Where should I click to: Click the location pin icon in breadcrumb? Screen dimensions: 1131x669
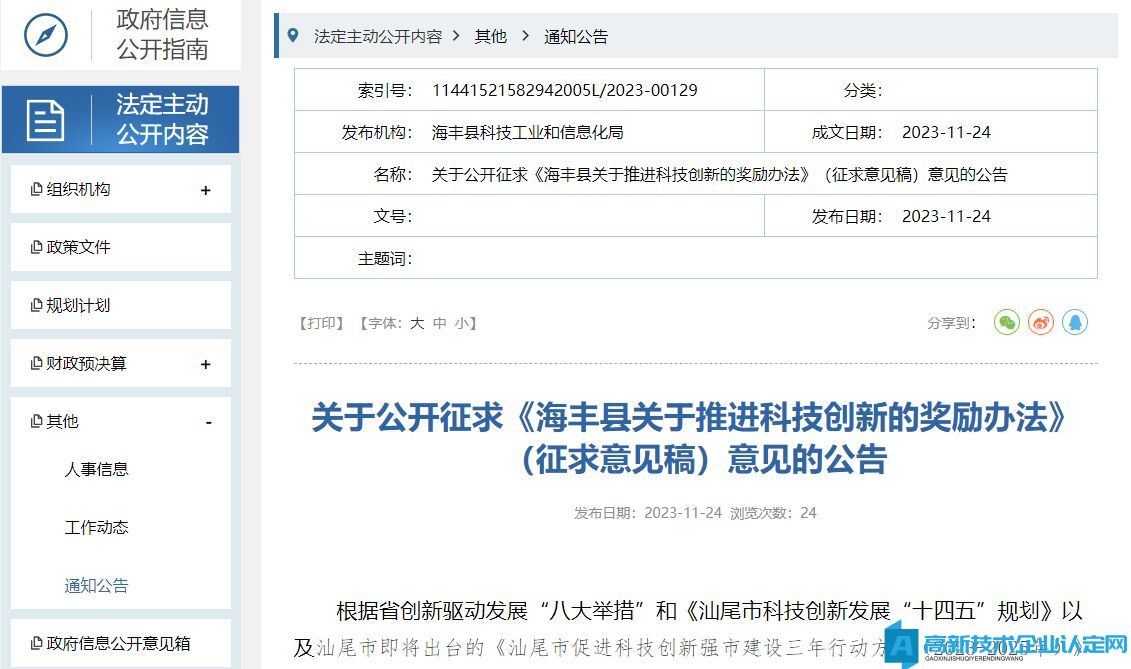coord(293,36)
